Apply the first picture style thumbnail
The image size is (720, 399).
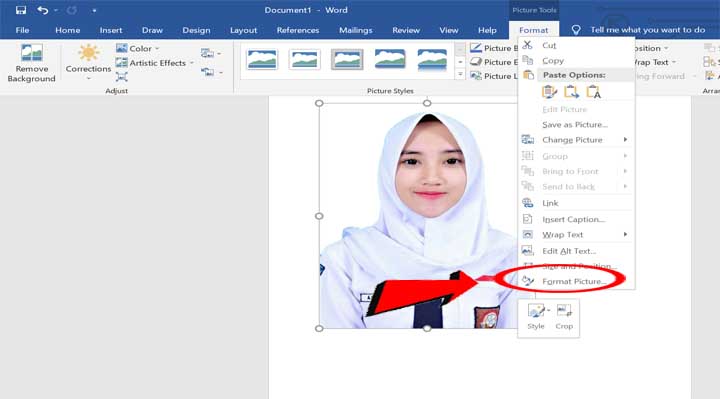pyautogui.click(x=262, y=60)
